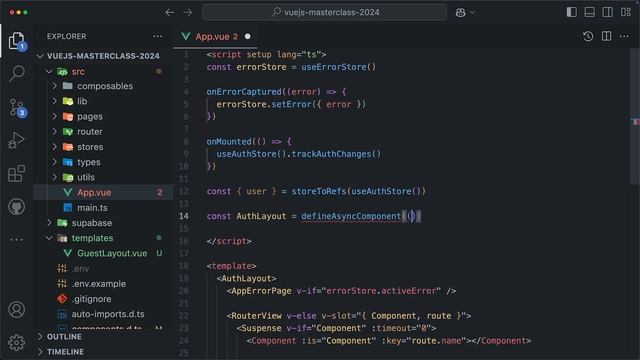640x360 pixels.
Task: Toggle the primary side bar layout
Action: coord(571,12)
